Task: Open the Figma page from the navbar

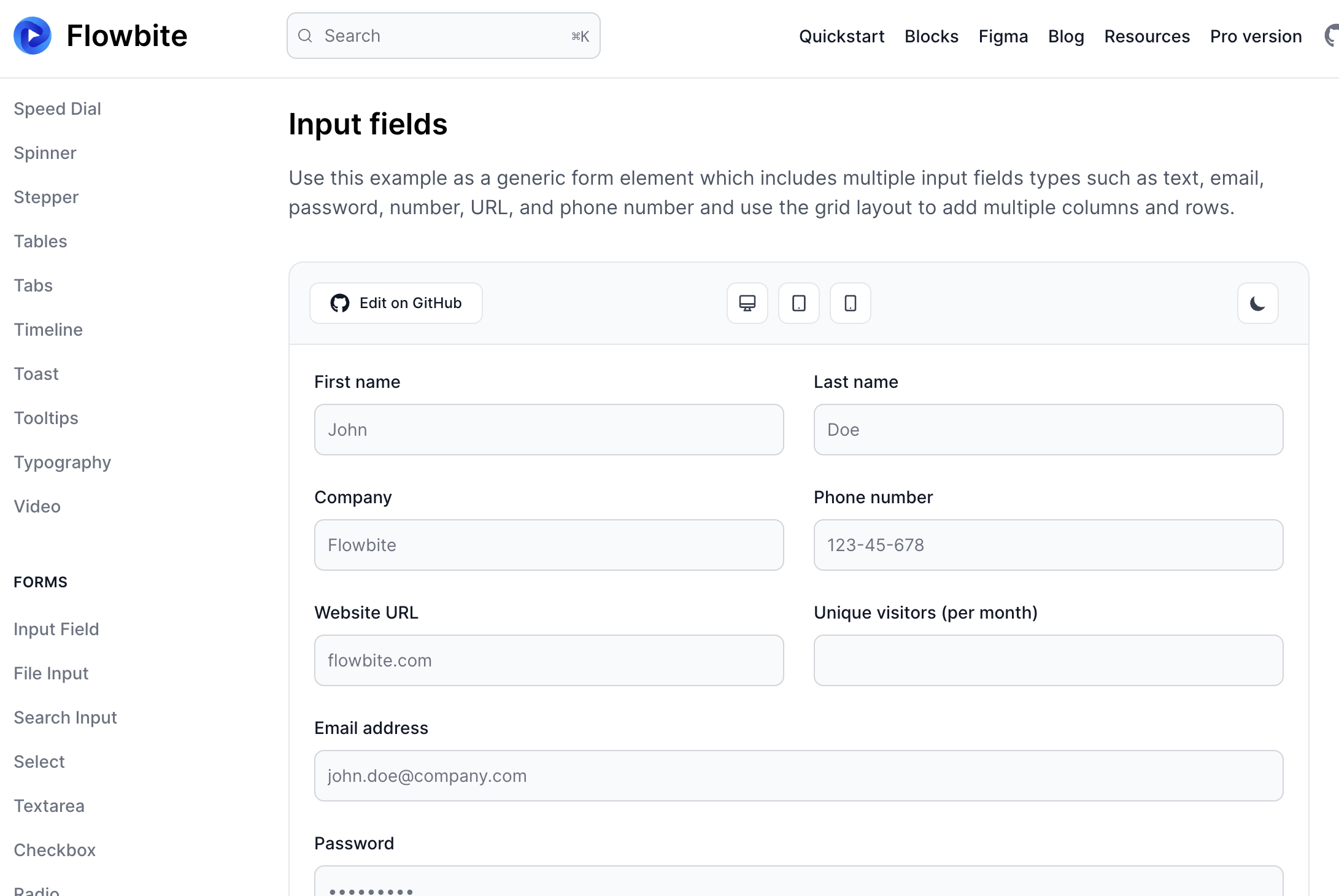Action: pos(1003,36)
